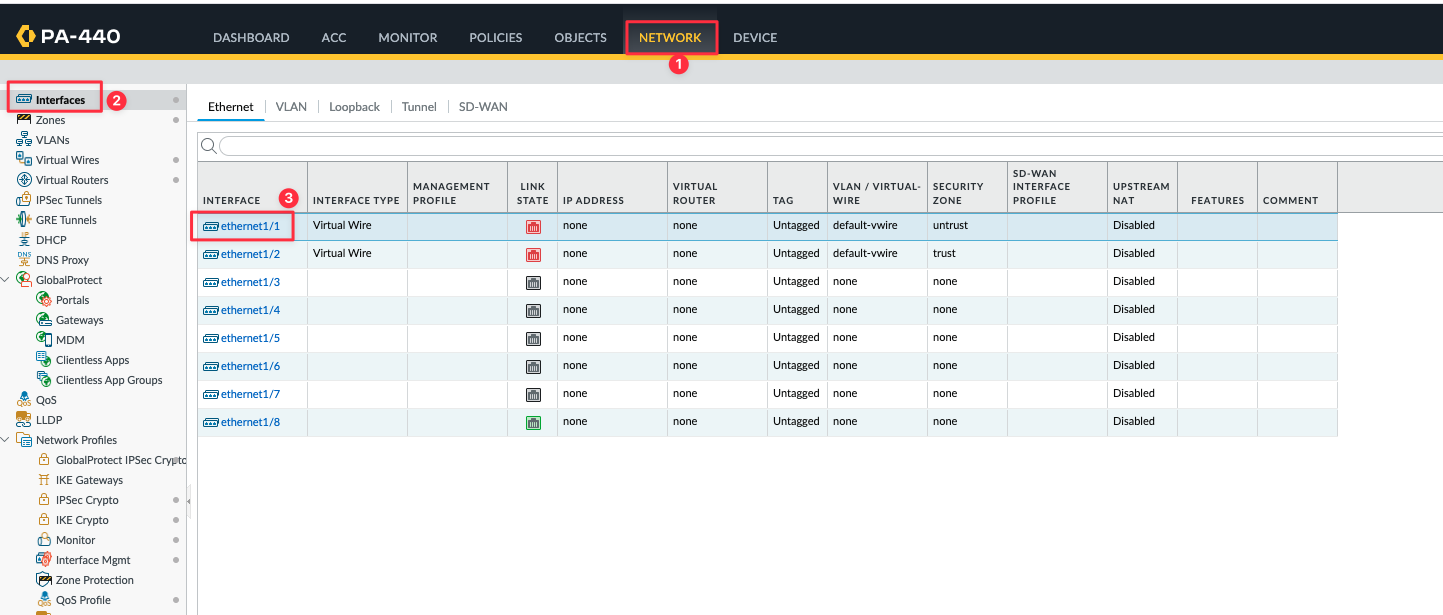The width and height of the screenshot is (1443, 615).
Task: Collapse the GlobalProtect tree node
Action: (6, 280)
